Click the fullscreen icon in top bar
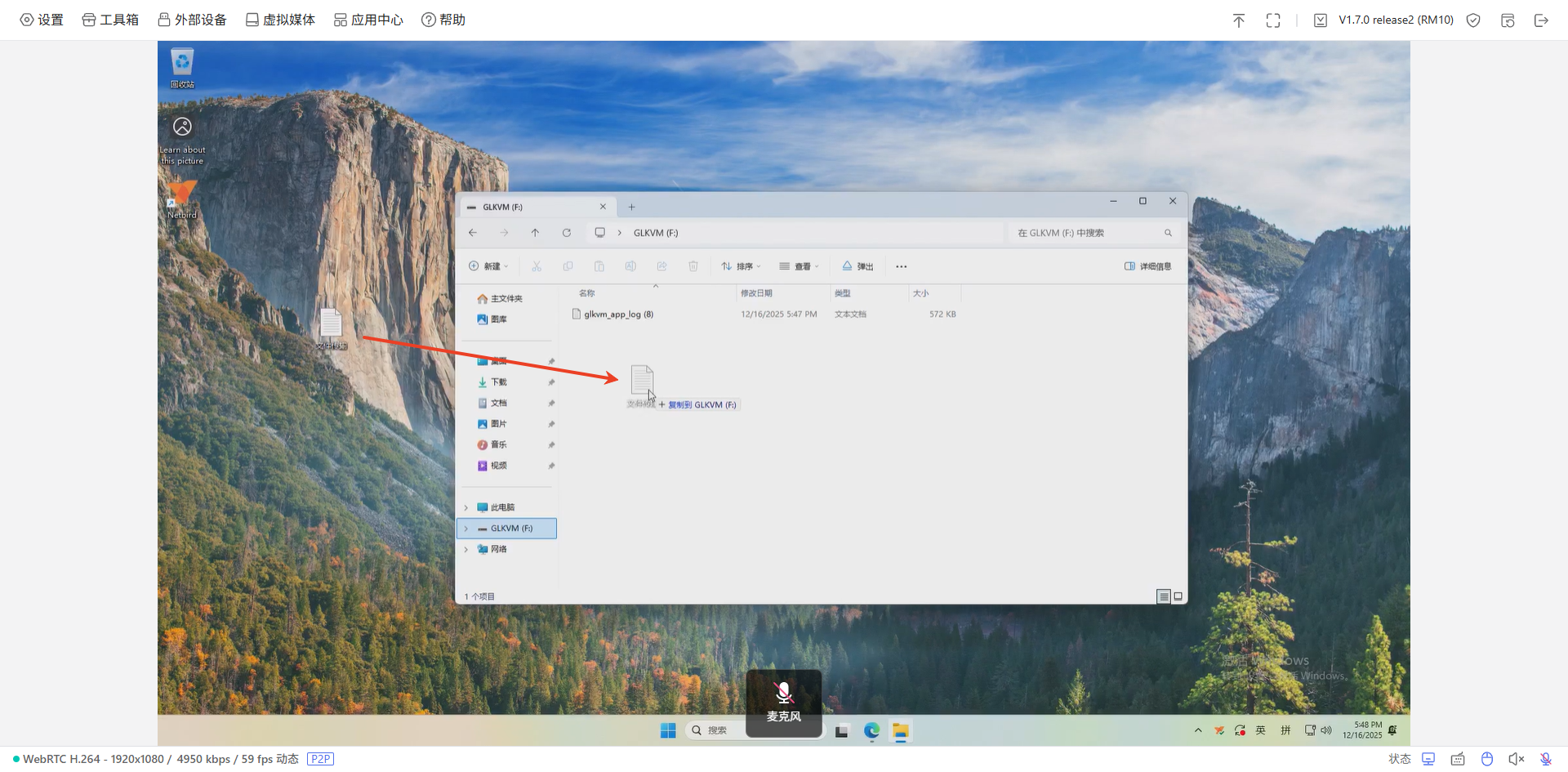The height and width of the screenshot is (772, 1568). tap(1273, 20)
